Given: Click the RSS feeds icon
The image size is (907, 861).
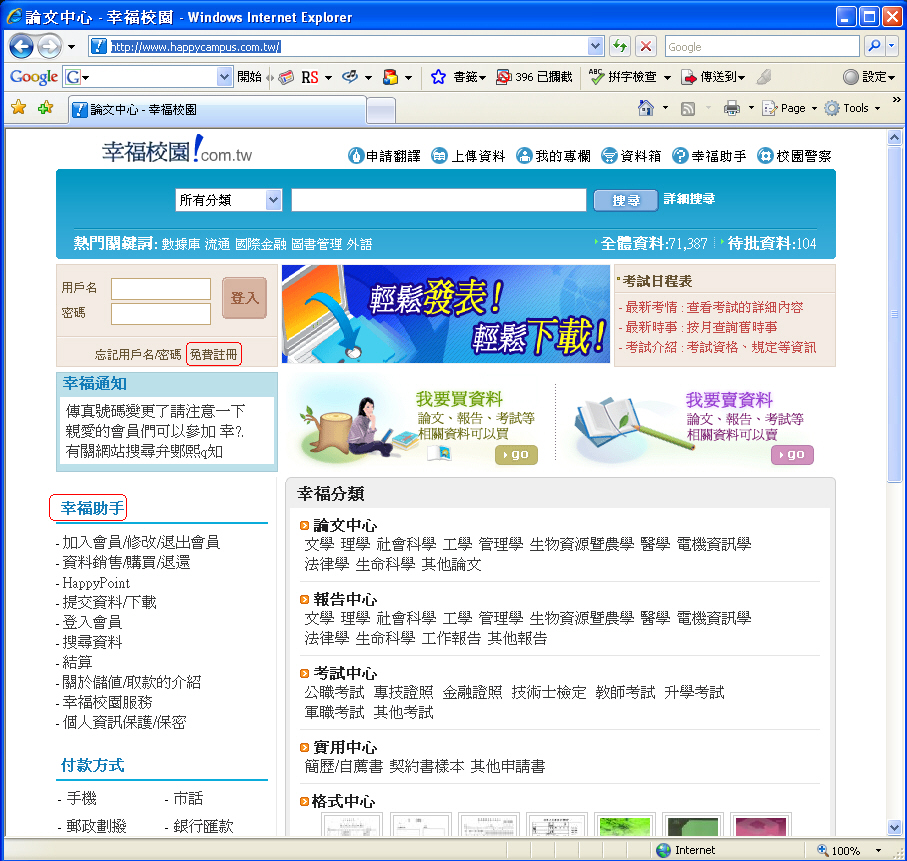Looking at the screenshot, I should [688, 108].
